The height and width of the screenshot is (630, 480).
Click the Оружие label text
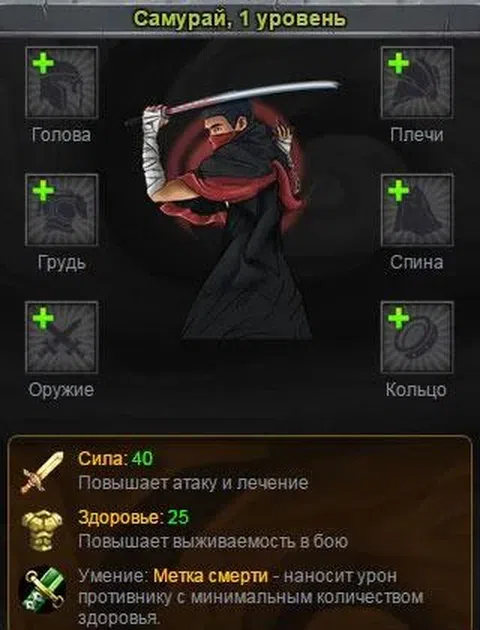[x=61, y=390]
